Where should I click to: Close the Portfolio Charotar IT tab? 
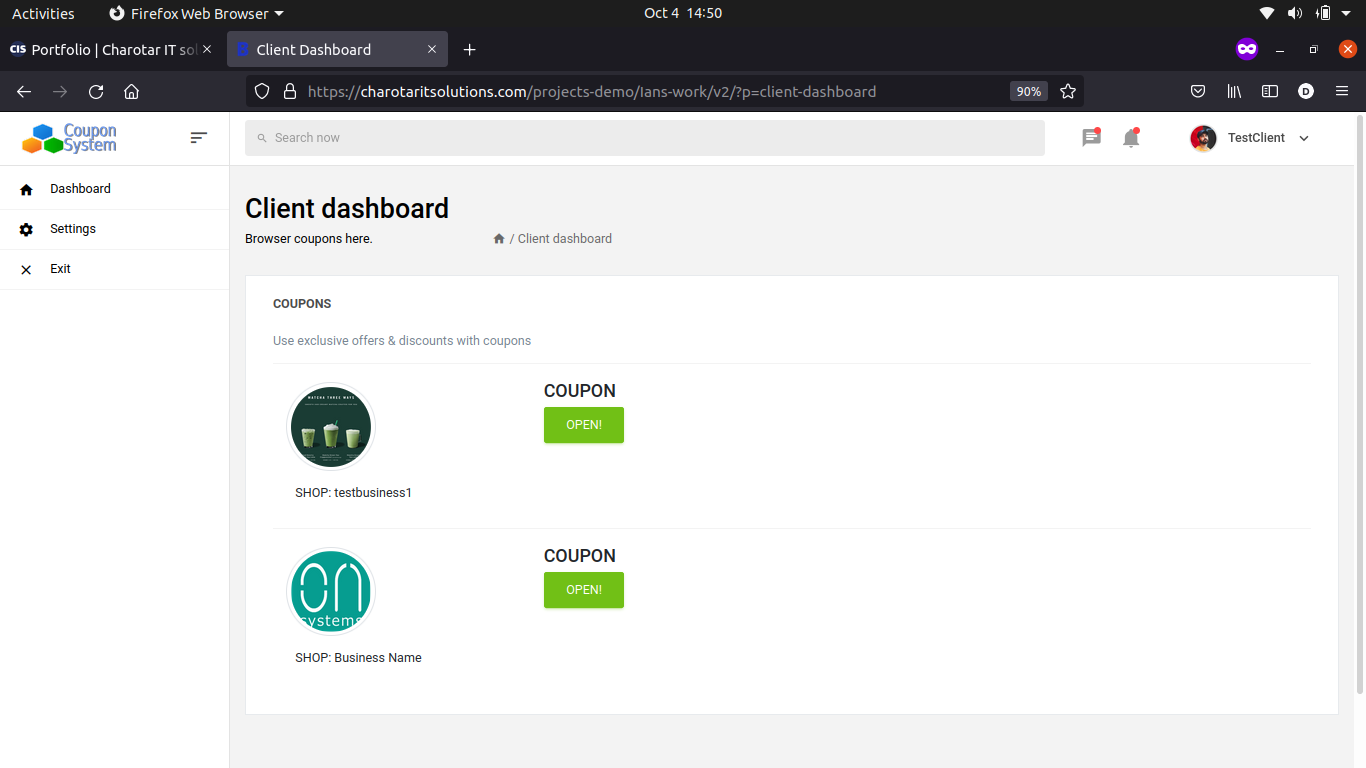click(207, 49)
